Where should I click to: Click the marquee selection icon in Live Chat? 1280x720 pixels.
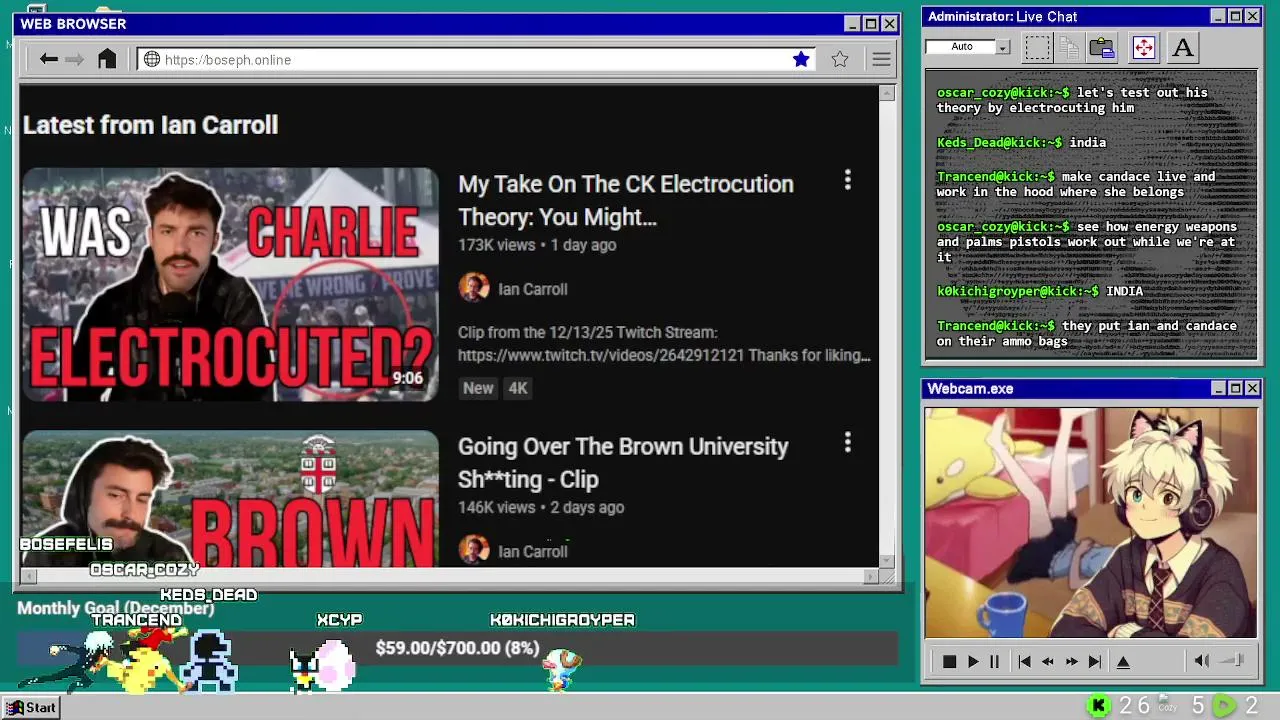pyautogui.click(x=1038, y=47)
